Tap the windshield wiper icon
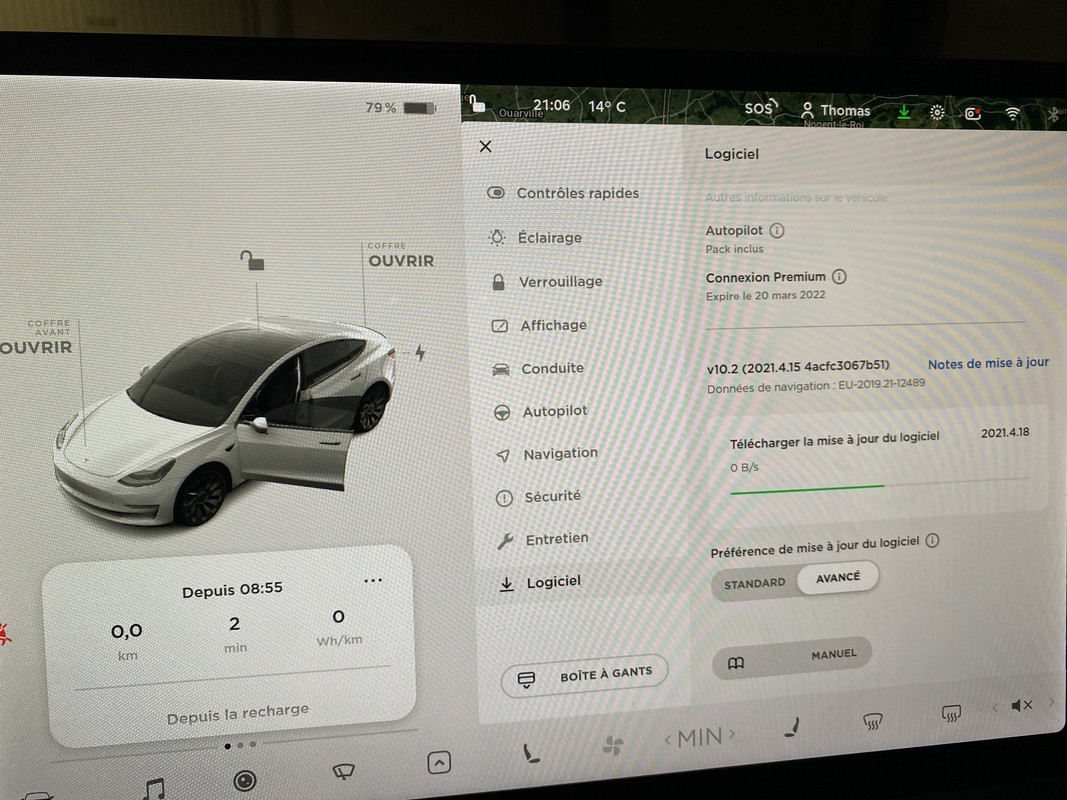This screenshot has width=1067, height=800. pos(344,771)
